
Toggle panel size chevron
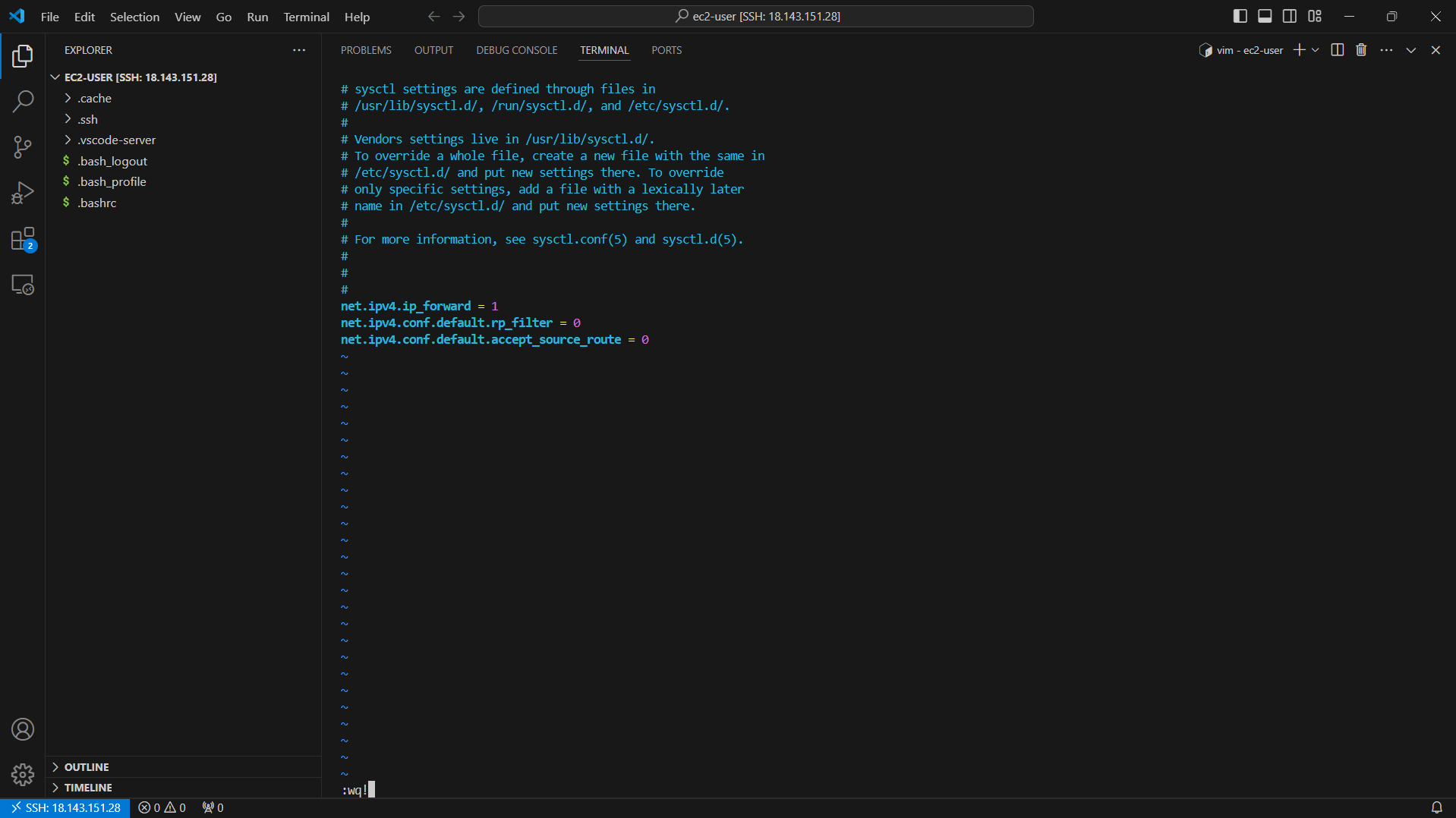click(1411, 50)
